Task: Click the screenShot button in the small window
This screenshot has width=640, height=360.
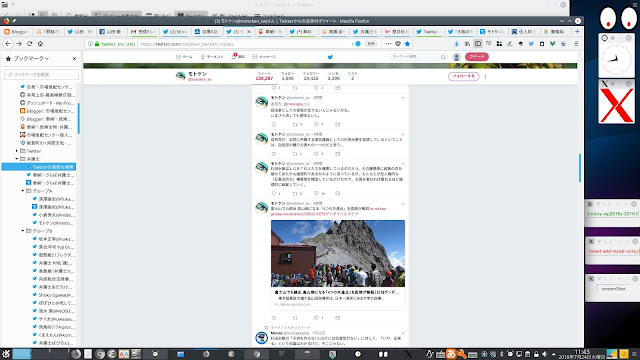Action: pyautogui.click(x=613, y=289)
